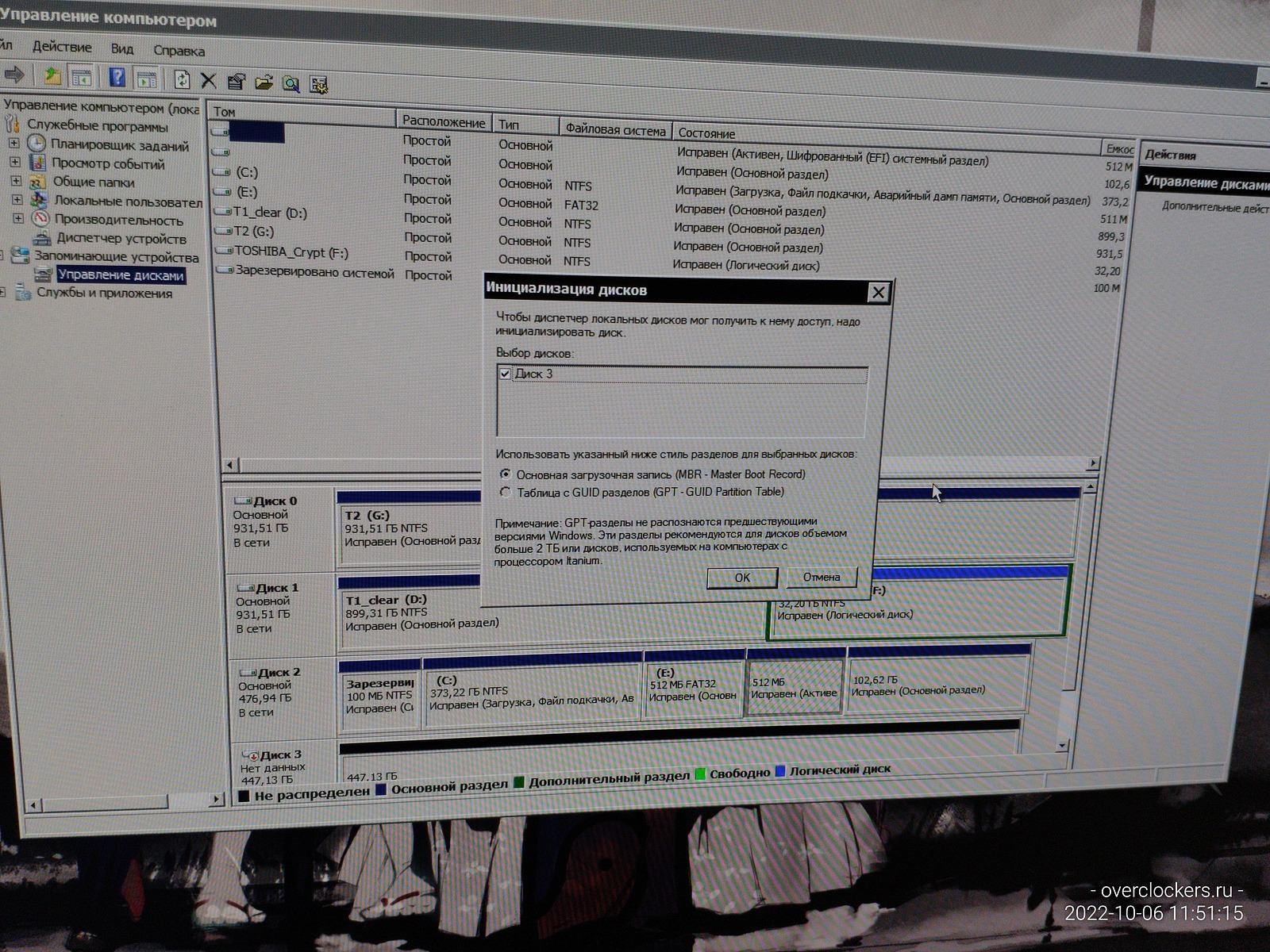Image resolution: width=1270 pixels, height=952 pixels.
Task: Click the Диспетчер устройств icon
Action: pyautogui.click(x=43, y=237)
